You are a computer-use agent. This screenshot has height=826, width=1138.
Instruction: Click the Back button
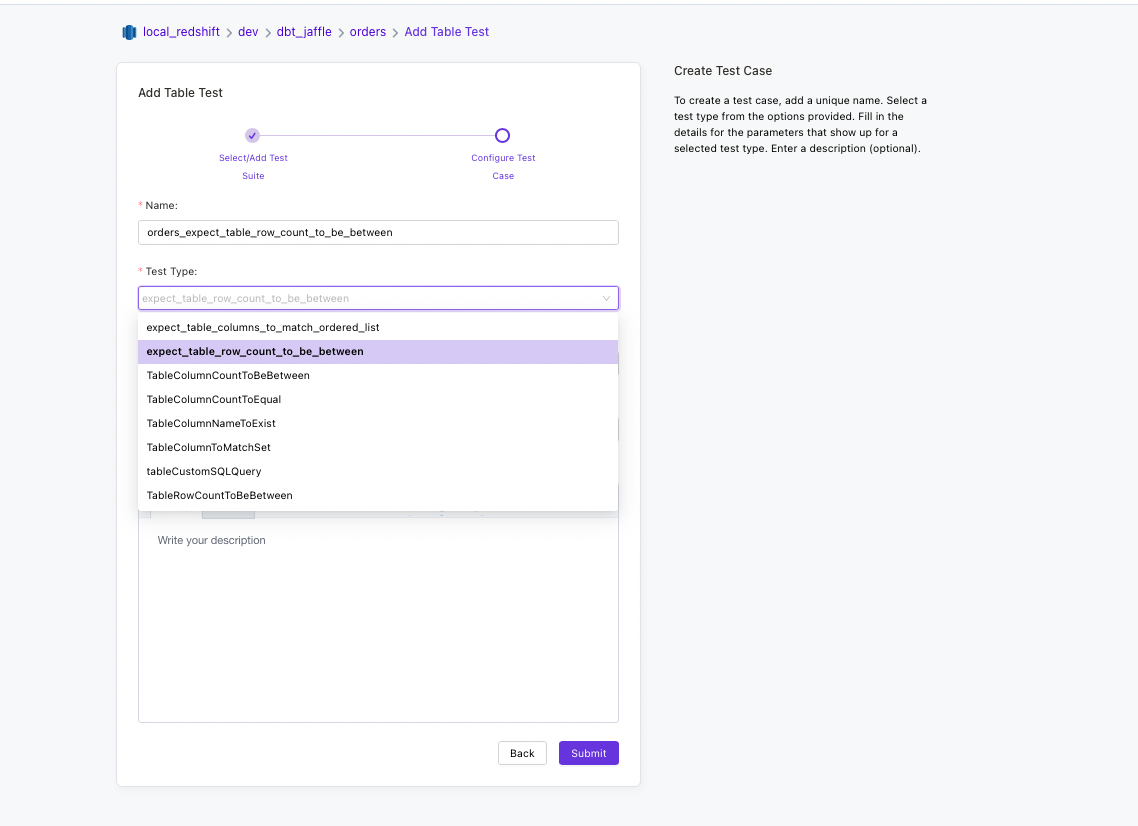click(x=522, y=753)
